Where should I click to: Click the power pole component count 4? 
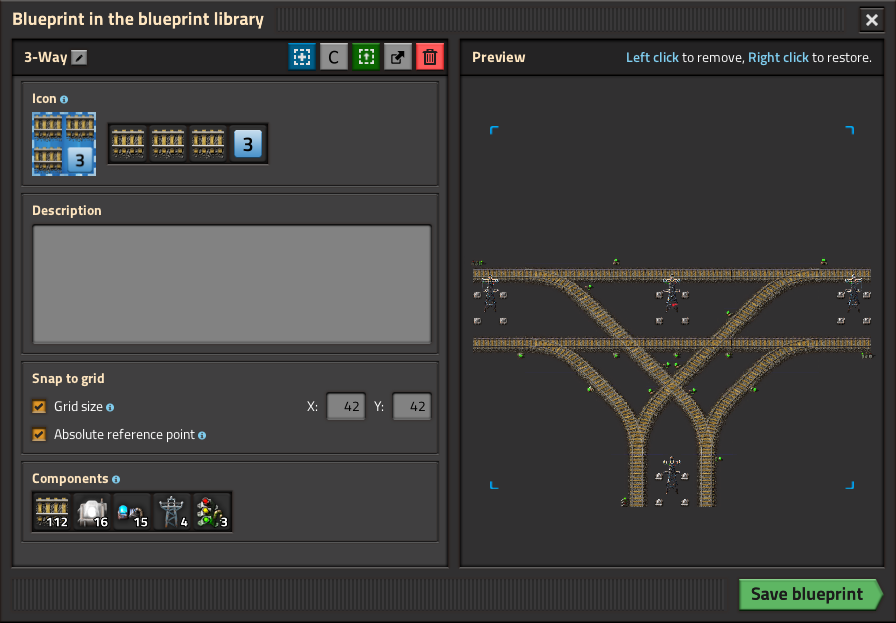pyautogui.click(x=171, y=512)
